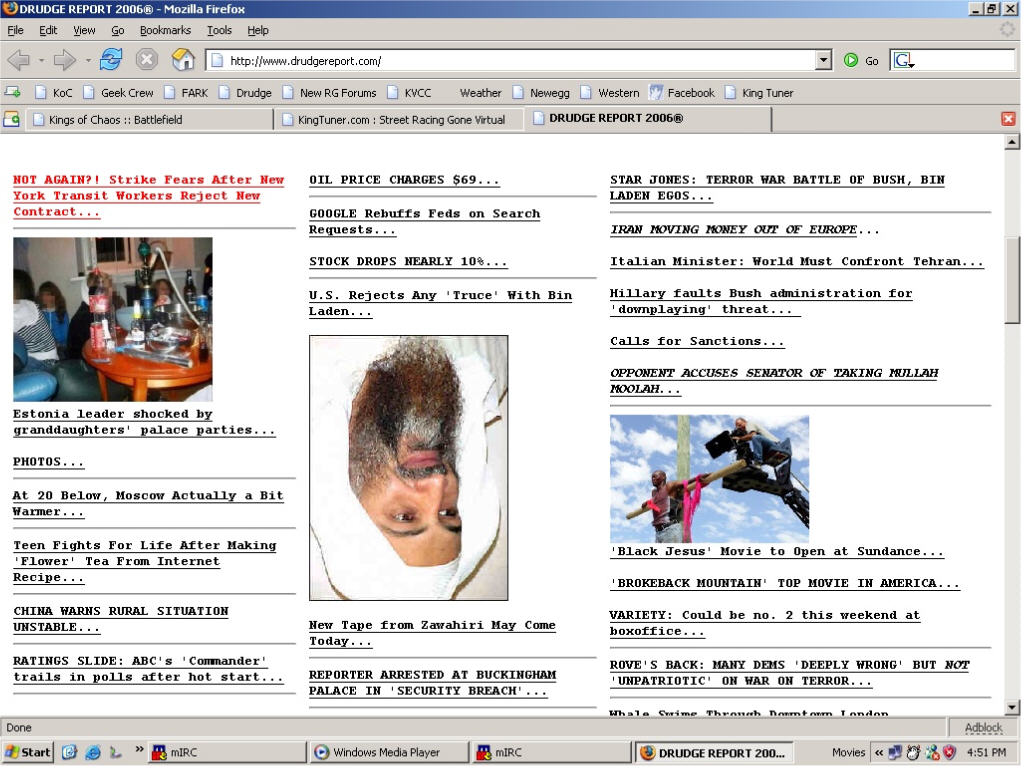Open the Edit menu
This screenshot has height=768, width=1024.
click(x=48, y=30)
